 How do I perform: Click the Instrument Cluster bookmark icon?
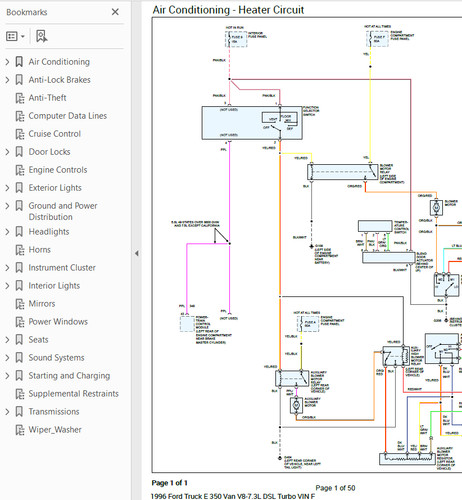pyautogui.click(x=19, y=268)
